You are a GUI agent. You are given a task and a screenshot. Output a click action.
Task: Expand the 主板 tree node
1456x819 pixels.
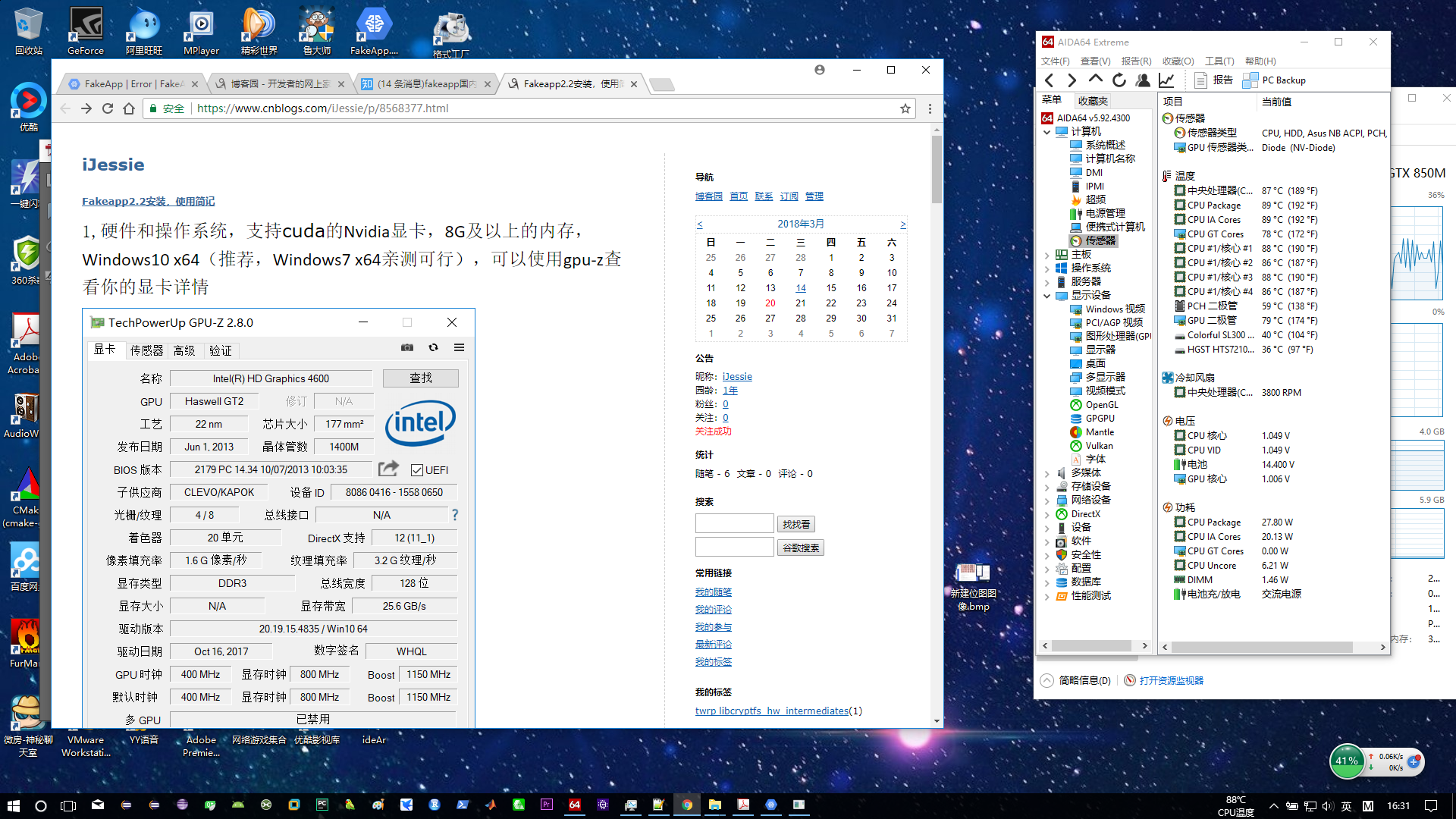(1047, 255)
